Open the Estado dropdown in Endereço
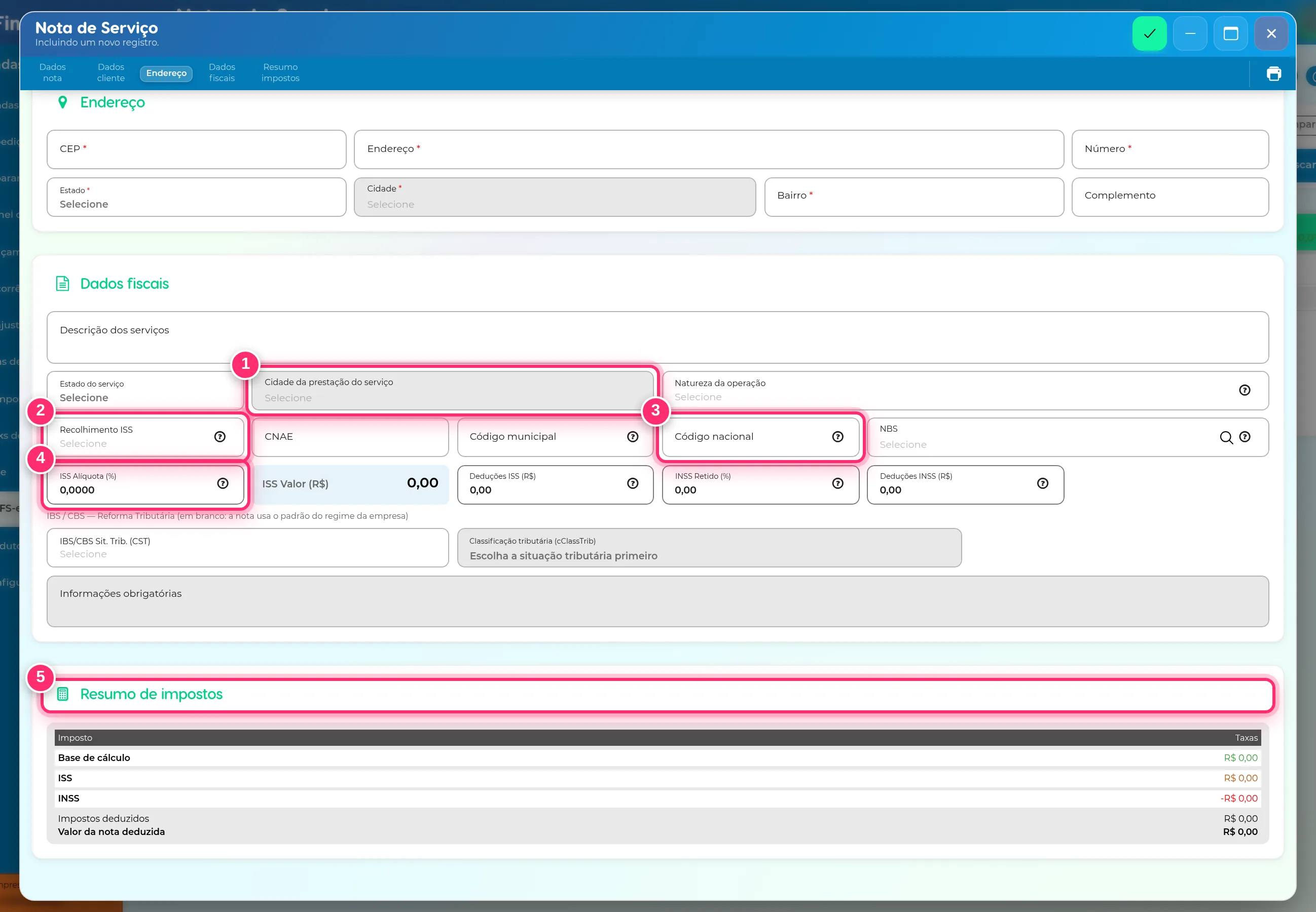The height and width of the screenshot is (912, 1316). (197, 197)
